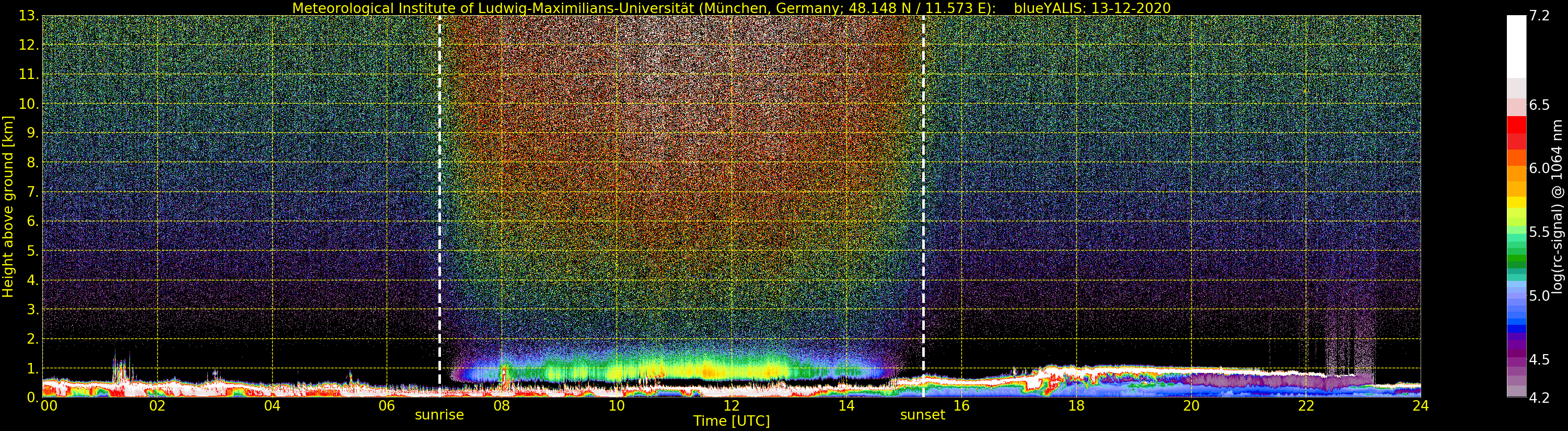This screenshot has width=1568, height=431.
Task: Click the '20' tick on the time axis
Action: (1191, 405)
